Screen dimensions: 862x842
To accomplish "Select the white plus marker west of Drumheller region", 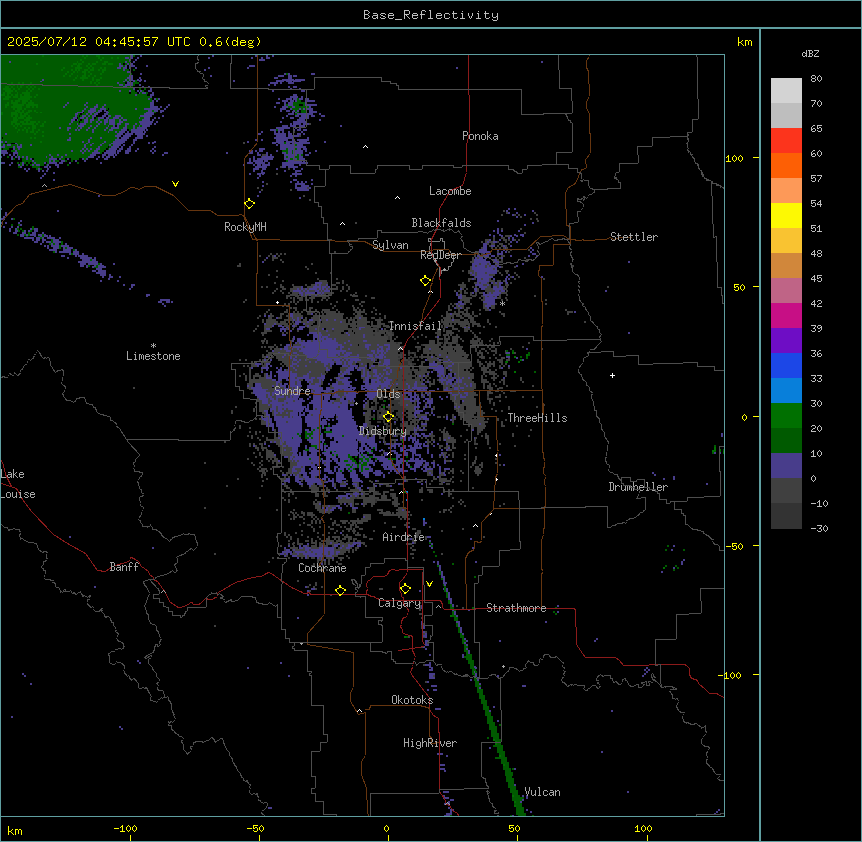I will 612,375.
